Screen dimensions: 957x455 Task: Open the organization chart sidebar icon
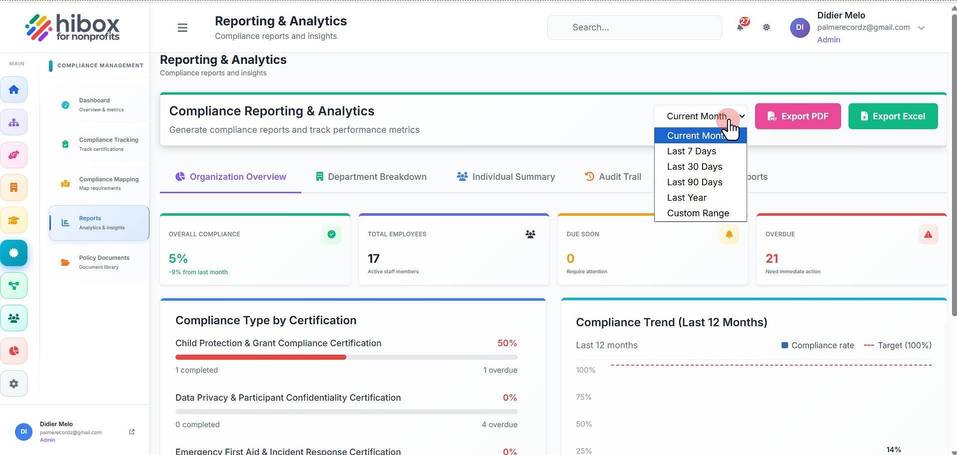tap(13, 122)
